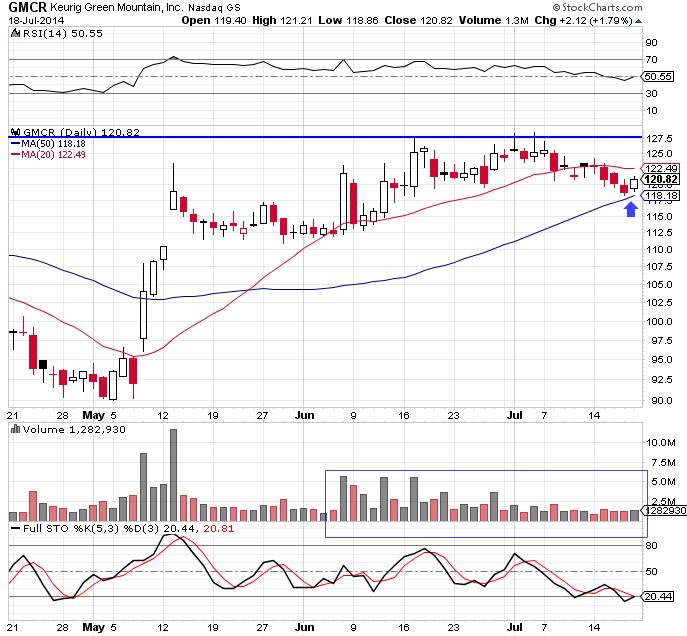Select the Close 120.82 value in the header
Image resolution: width=687 pixels, height=636 pixels.
point(418,21)
